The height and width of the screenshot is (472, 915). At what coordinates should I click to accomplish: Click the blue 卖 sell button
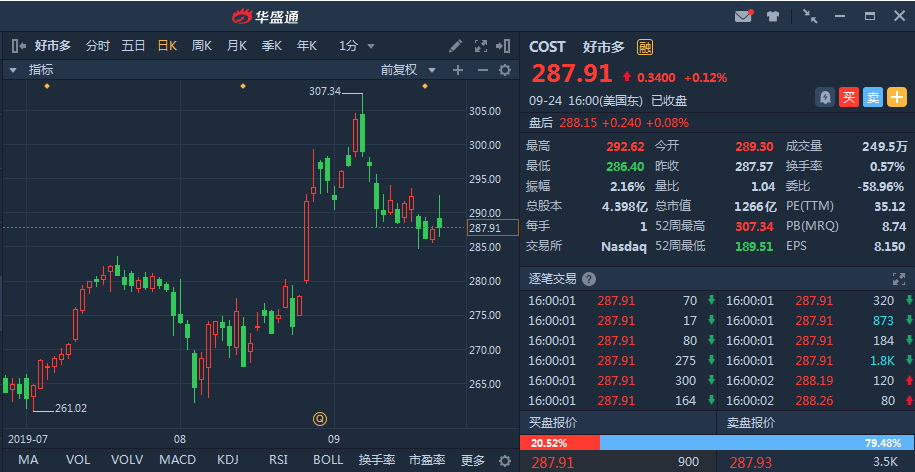click(x=873, y=97)
